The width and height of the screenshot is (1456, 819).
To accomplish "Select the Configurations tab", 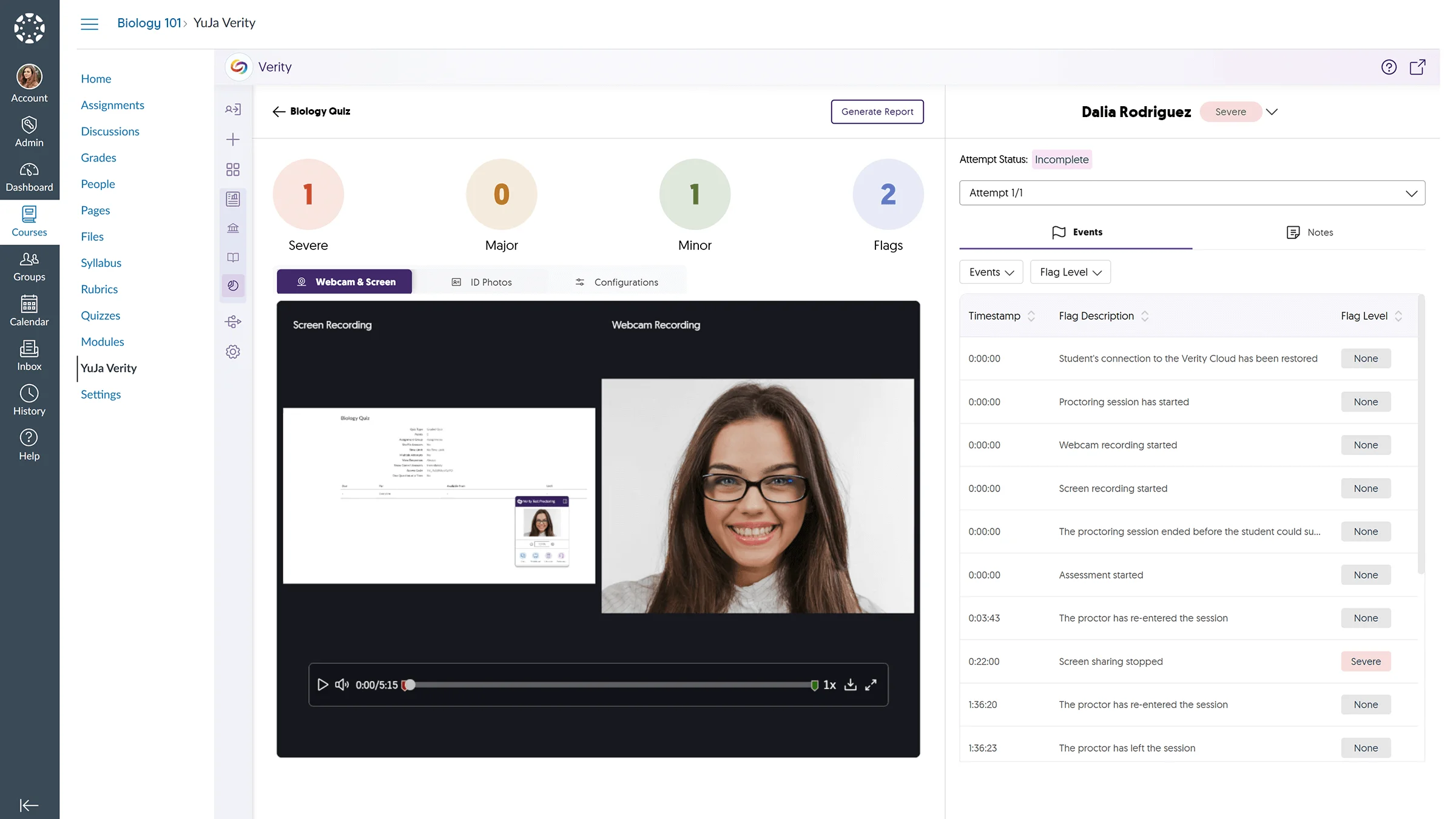I will click(x=616, y=282).
